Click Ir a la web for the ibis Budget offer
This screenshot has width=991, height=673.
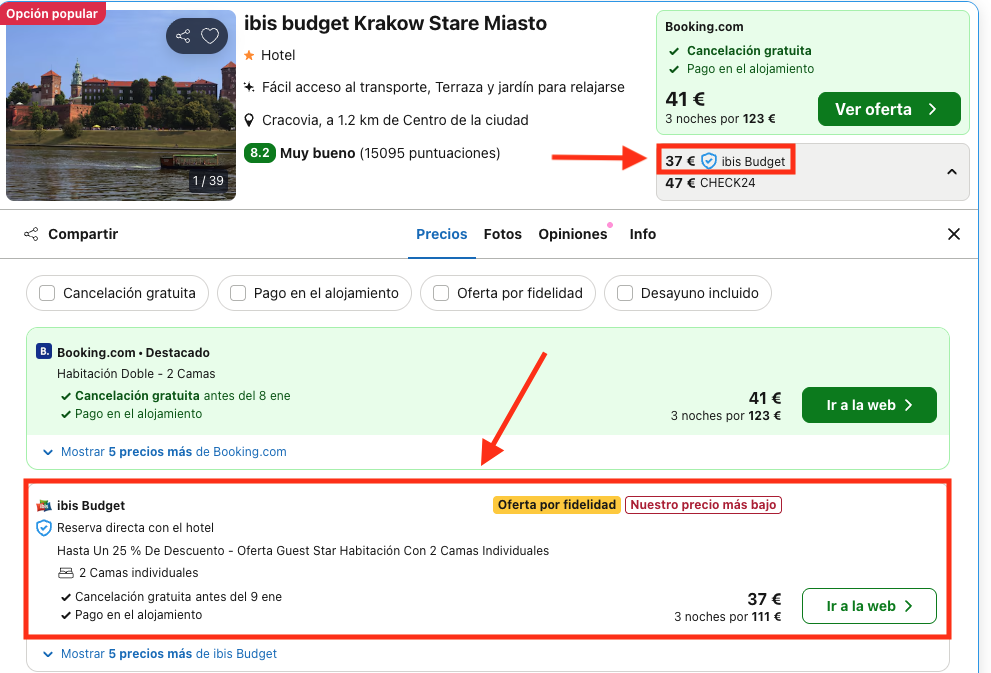(868, 606)
